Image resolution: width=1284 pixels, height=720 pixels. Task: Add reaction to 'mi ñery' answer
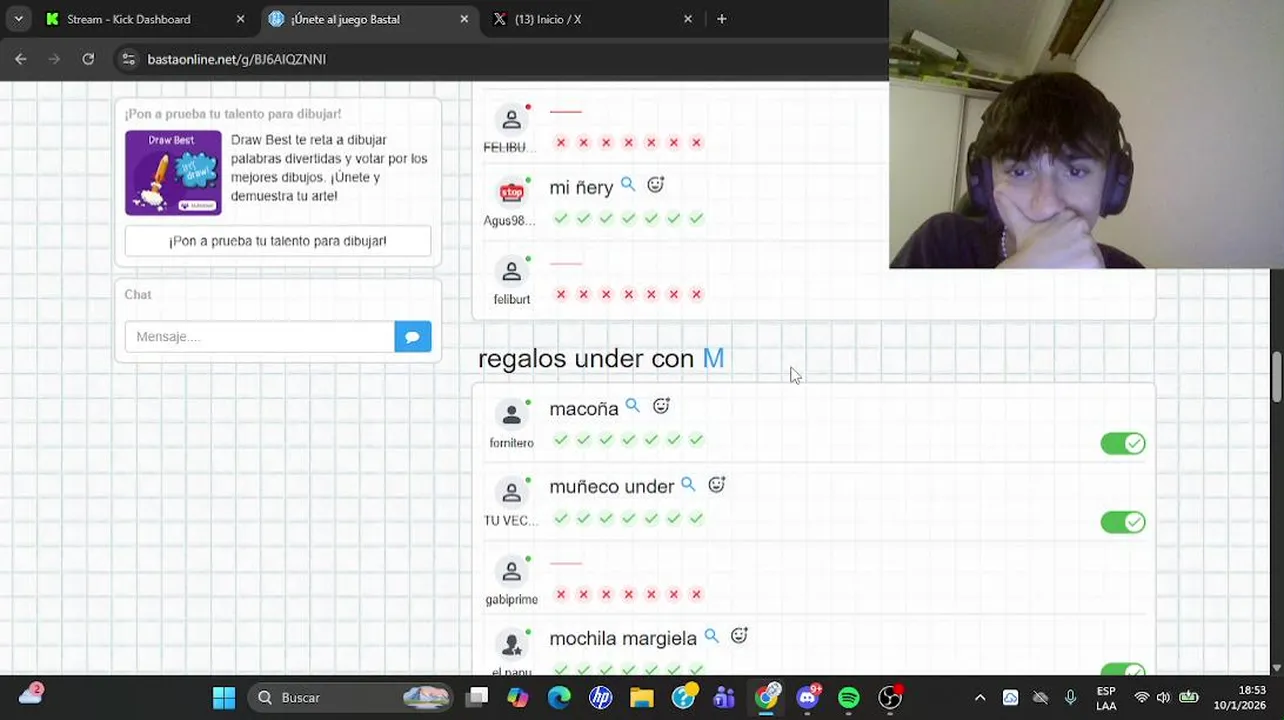[655, 185]
